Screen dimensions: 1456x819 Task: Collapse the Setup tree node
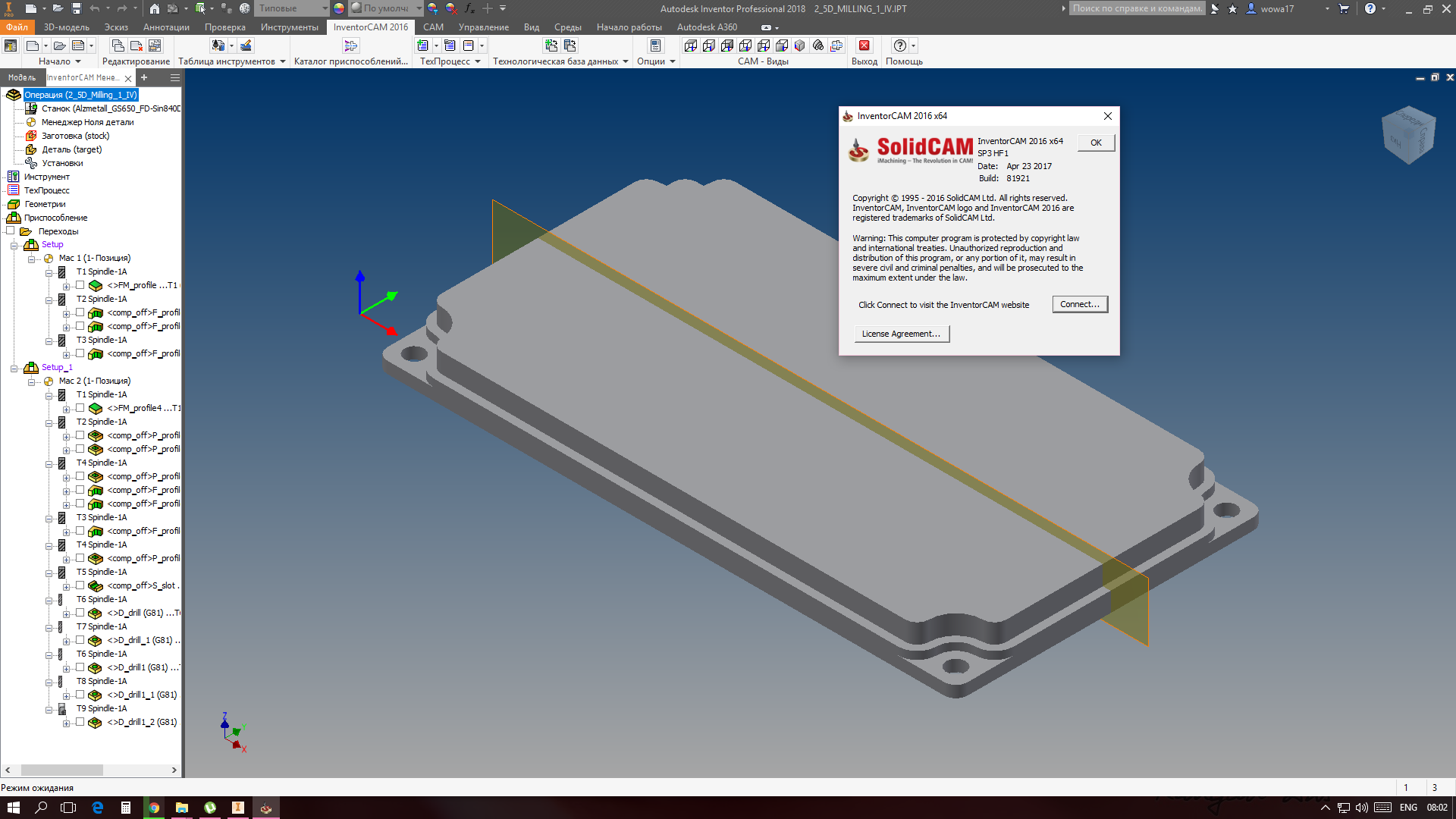click(x=14, y=245)
